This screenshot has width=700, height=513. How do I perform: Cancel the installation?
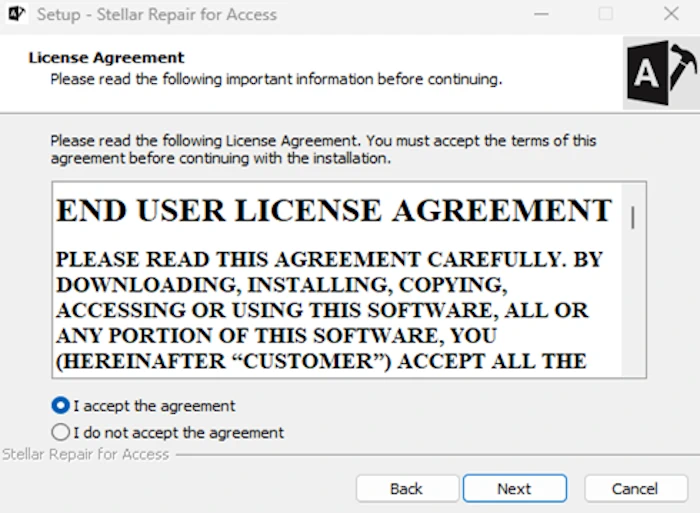click(635, 488)
